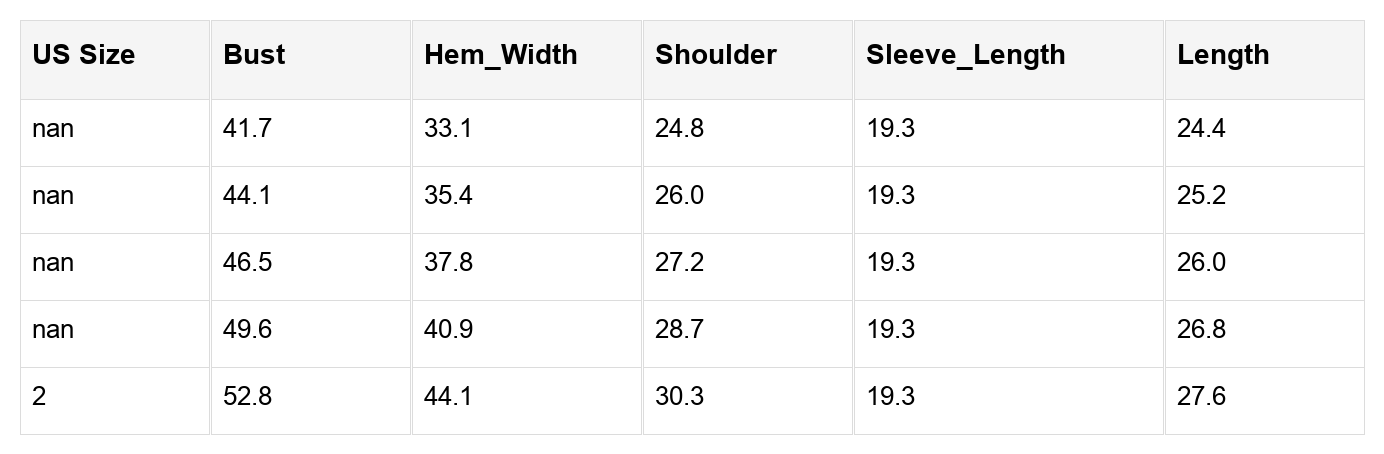This screenshot has width=1384, height=454.
Task: Select Sleeve_Length 19.3 in the last row
Action: click(890, 397)
